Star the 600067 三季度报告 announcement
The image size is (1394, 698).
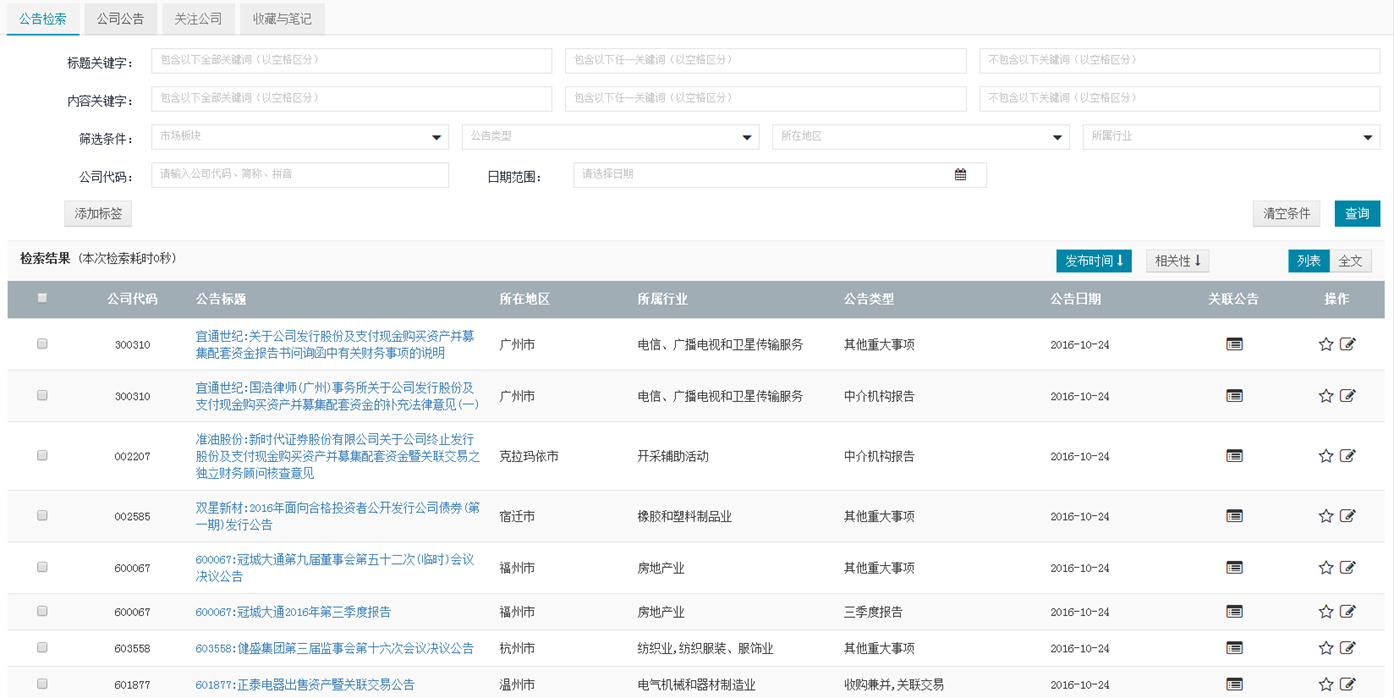pos(1326,612)
